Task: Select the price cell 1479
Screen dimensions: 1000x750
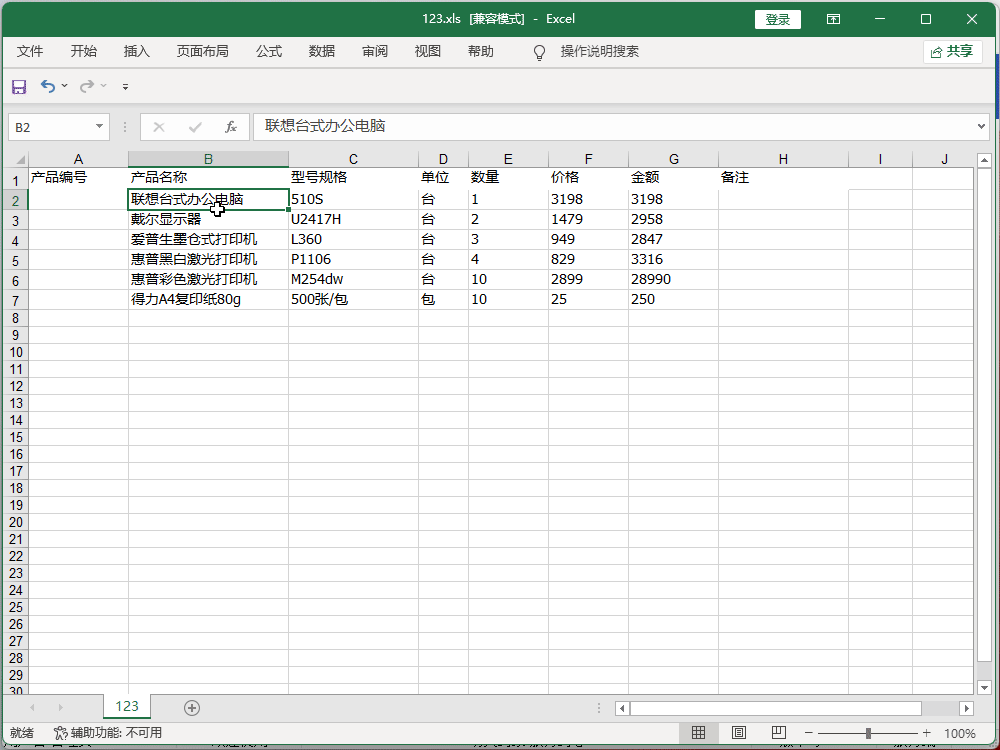Action: coord(588,219)
